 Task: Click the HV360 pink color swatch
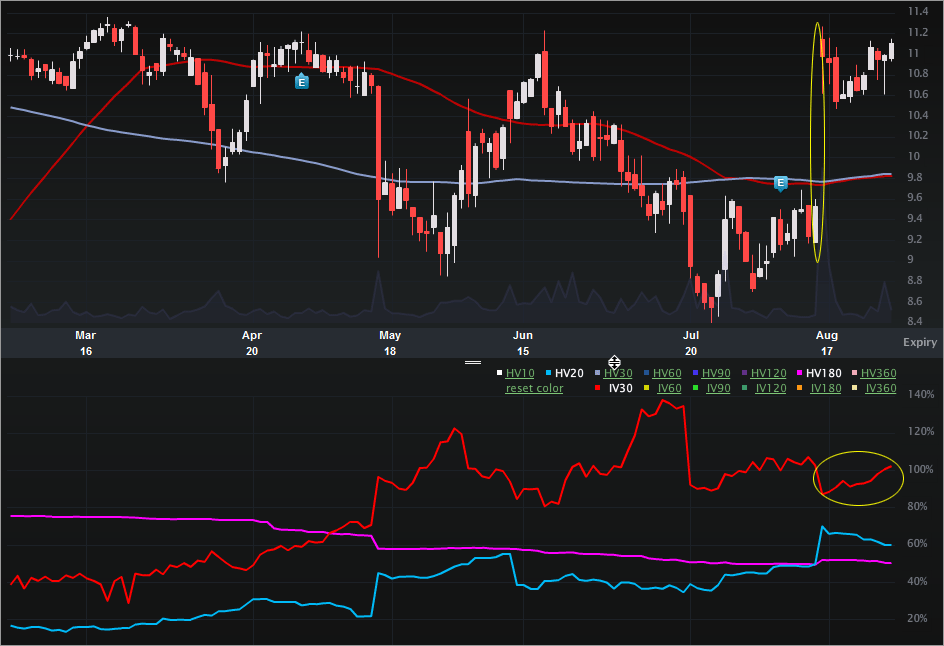[854, 373]
